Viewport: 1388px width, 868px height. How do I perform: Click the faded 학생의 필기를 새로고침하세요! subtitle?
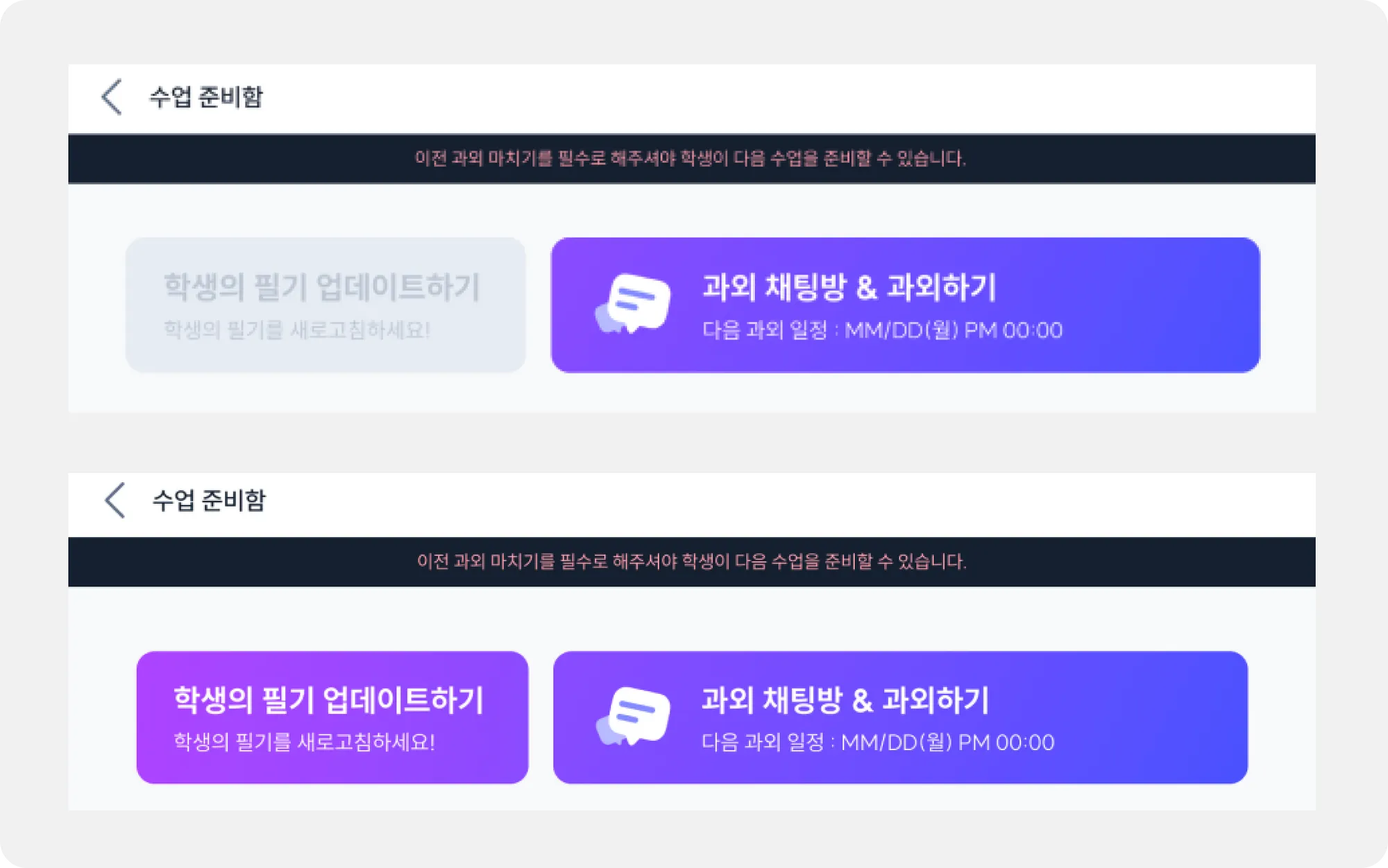[297, 330]
